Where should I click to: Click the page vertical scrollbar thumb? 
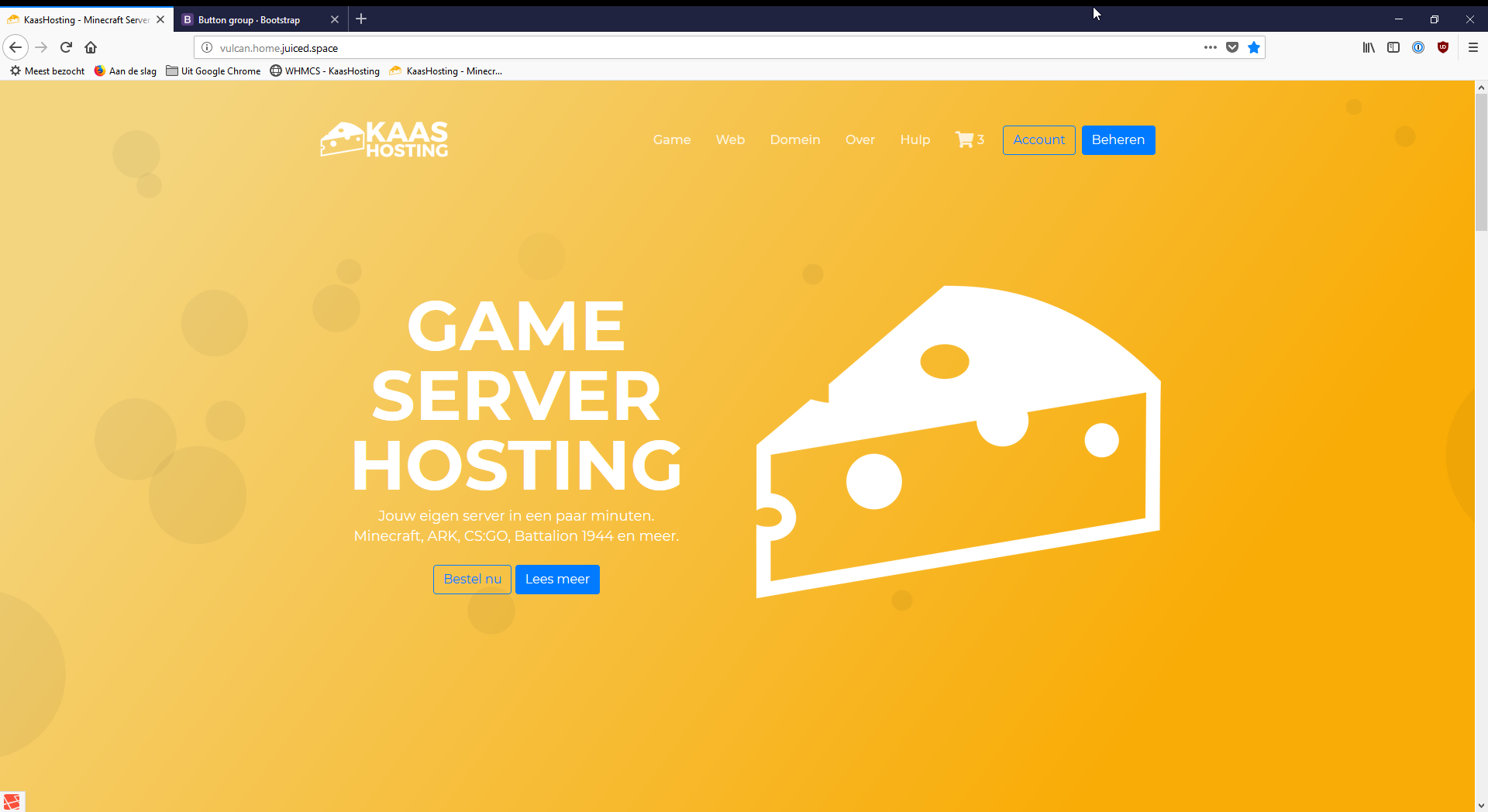[1481, 163]
